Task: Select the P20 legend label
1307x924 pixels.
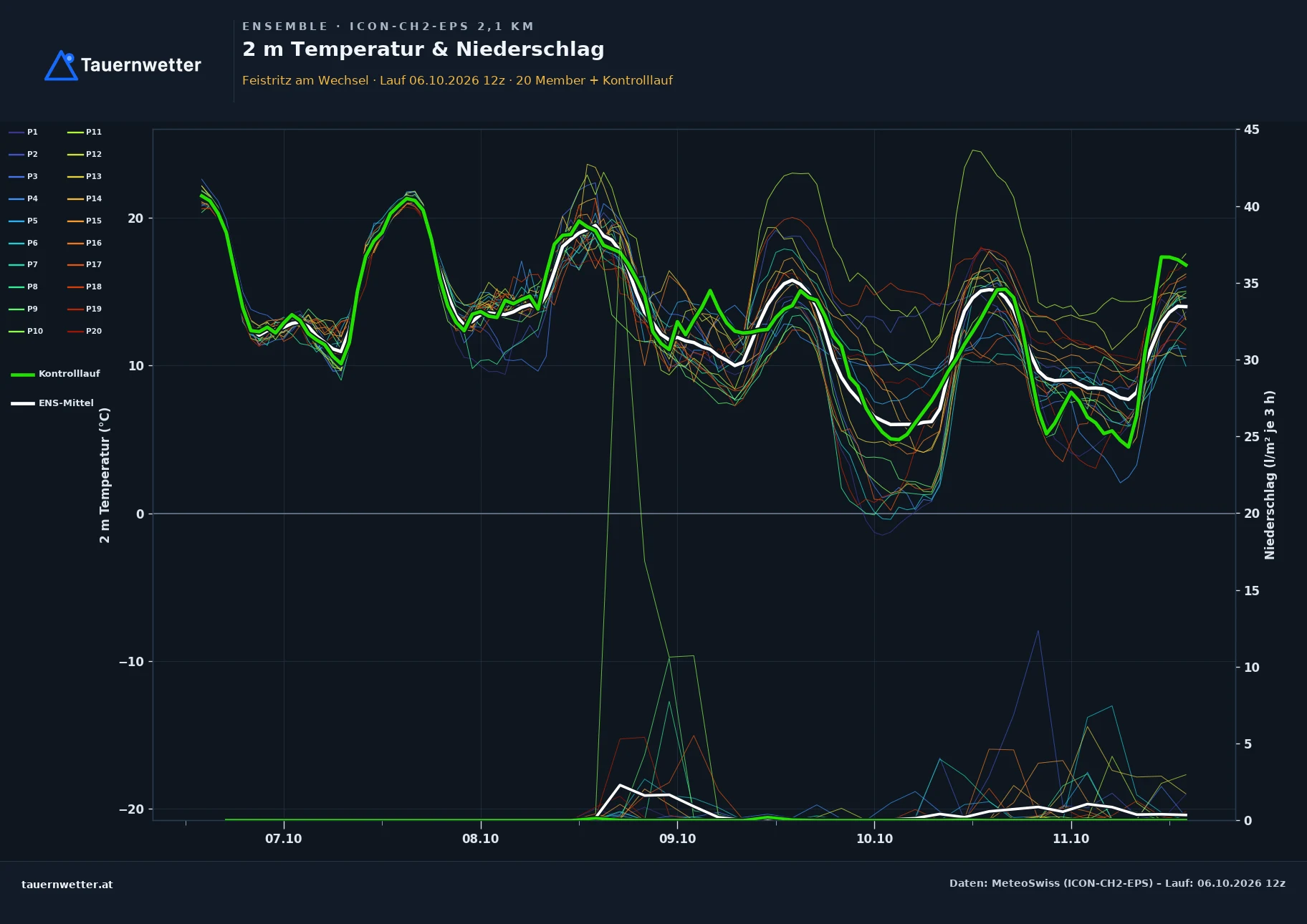Action: 94,331
